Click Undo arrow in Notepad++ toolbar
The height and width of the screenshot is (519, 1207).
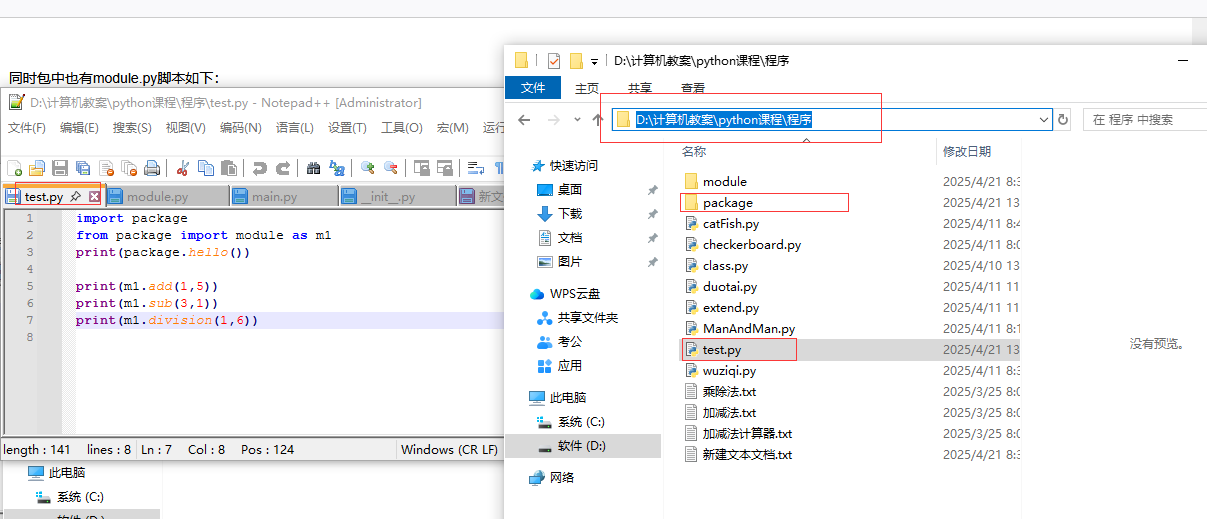click(260, 168)
